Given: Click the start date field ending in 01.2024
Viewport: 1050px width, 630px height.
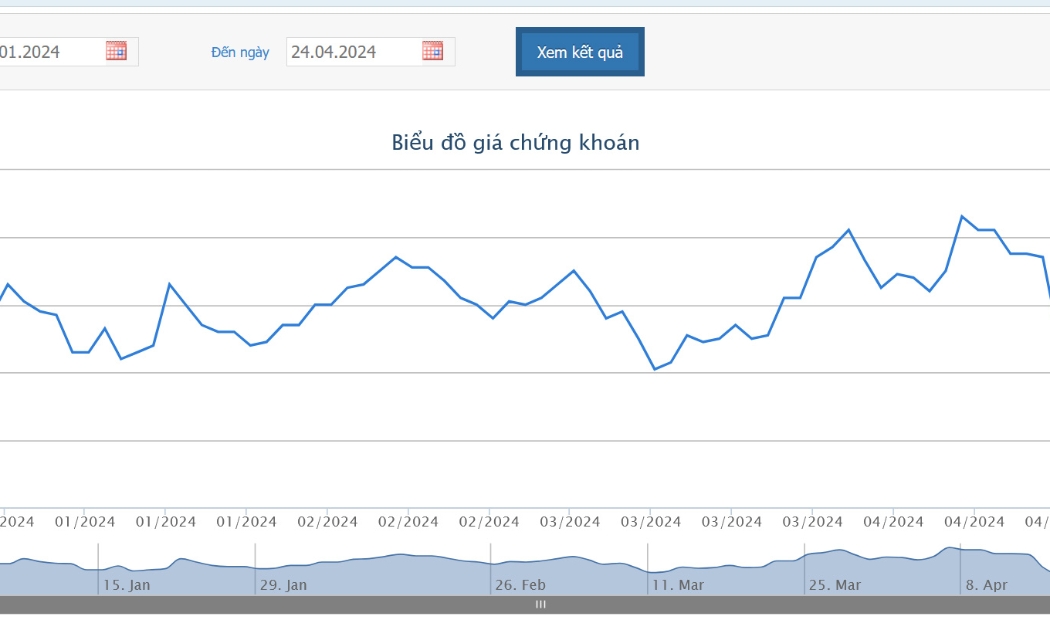Looking at the screenshot, I should click(68, 52).
